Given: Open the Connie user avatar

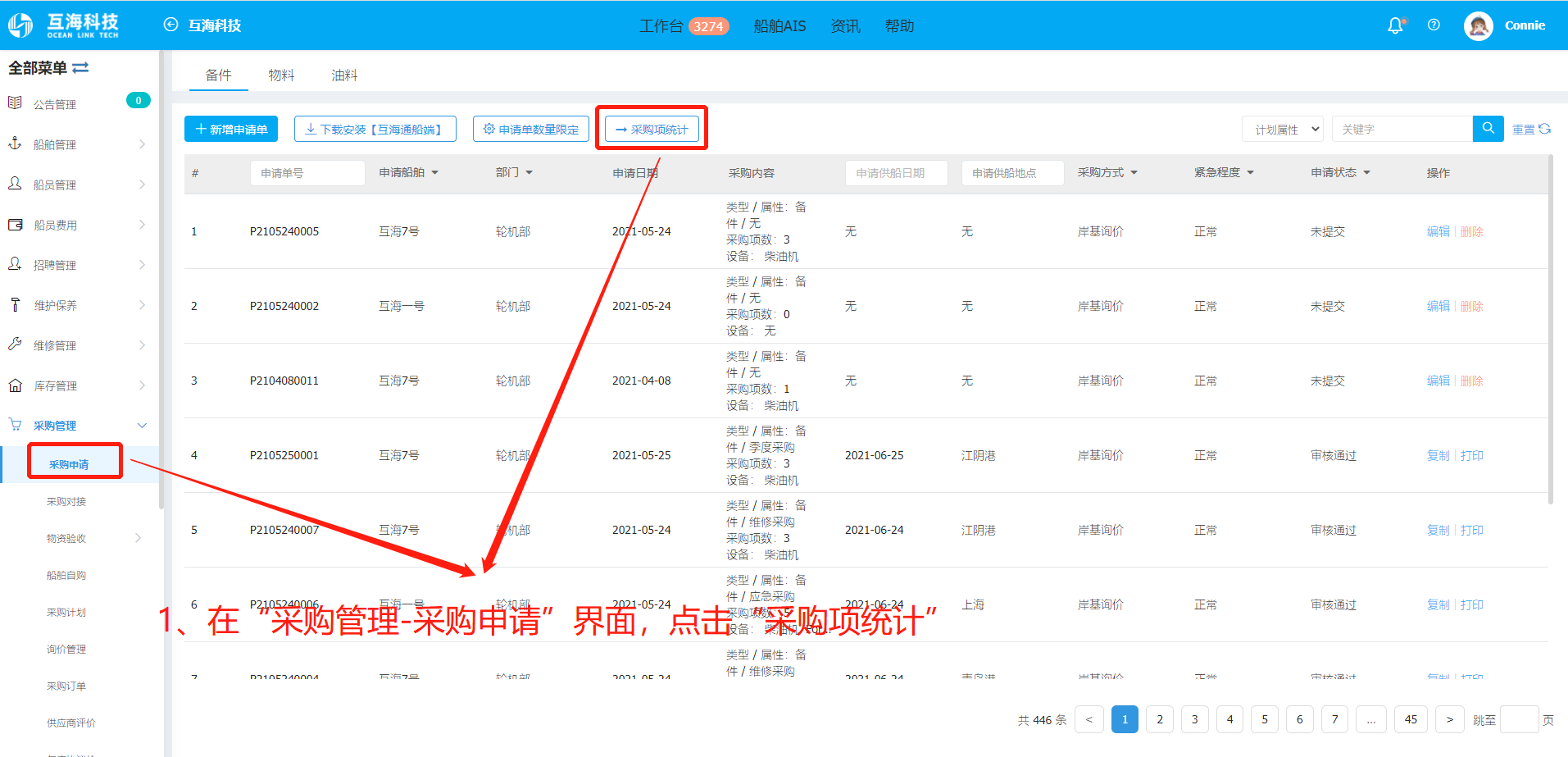Looking at the screenshot, I should click(x=1479, y=26).
